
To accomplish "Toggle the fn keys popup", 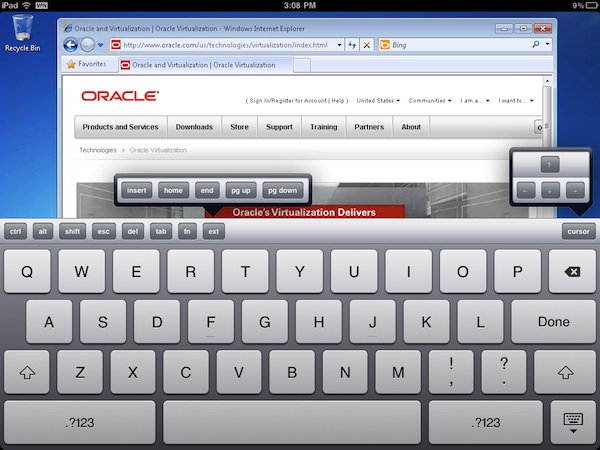I will (x=187, y=231).
